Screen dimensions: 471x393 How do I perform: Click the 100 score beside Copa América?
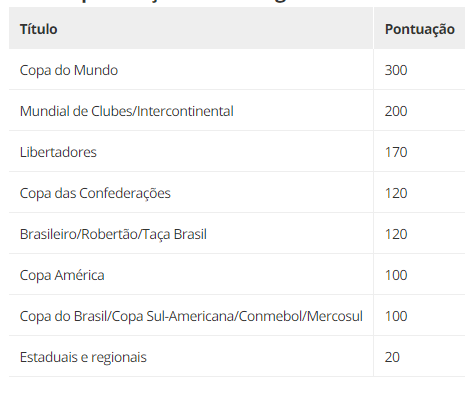[x=396, y=275]
